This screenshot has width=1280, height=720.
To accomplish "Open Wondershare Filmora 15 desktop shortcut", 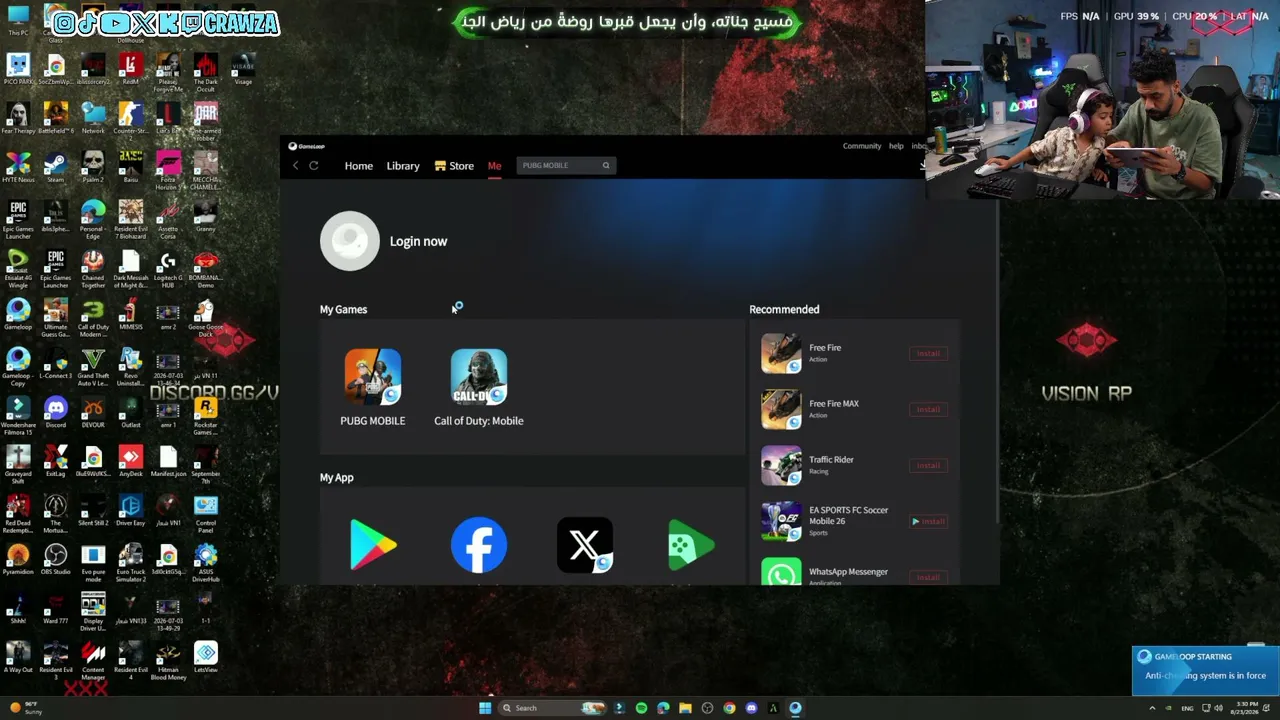I will click(18, 415).
